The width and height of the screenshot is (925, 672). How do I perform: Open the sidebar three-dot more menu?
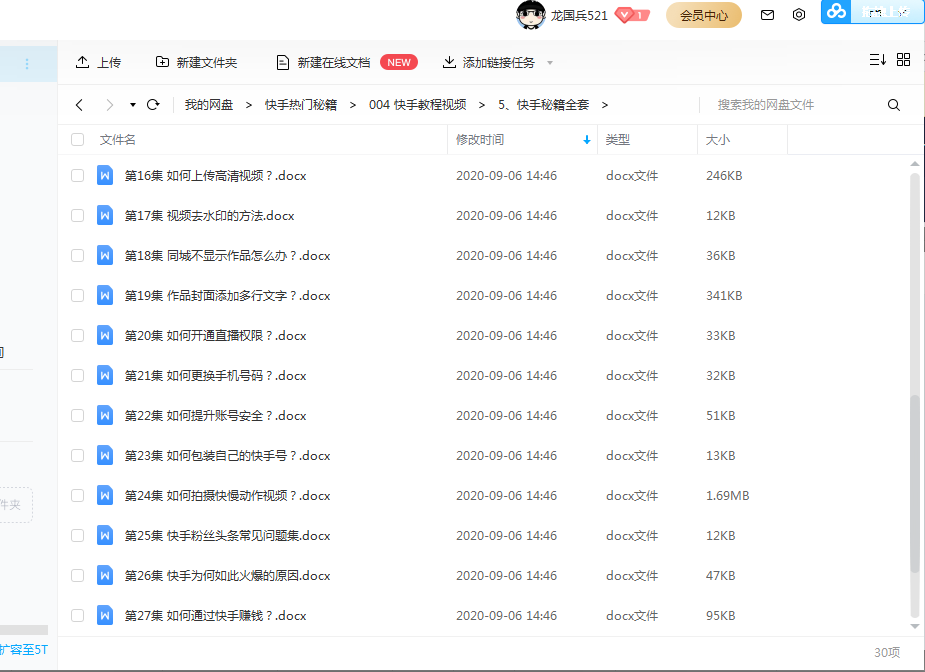(x=27, y=64)
